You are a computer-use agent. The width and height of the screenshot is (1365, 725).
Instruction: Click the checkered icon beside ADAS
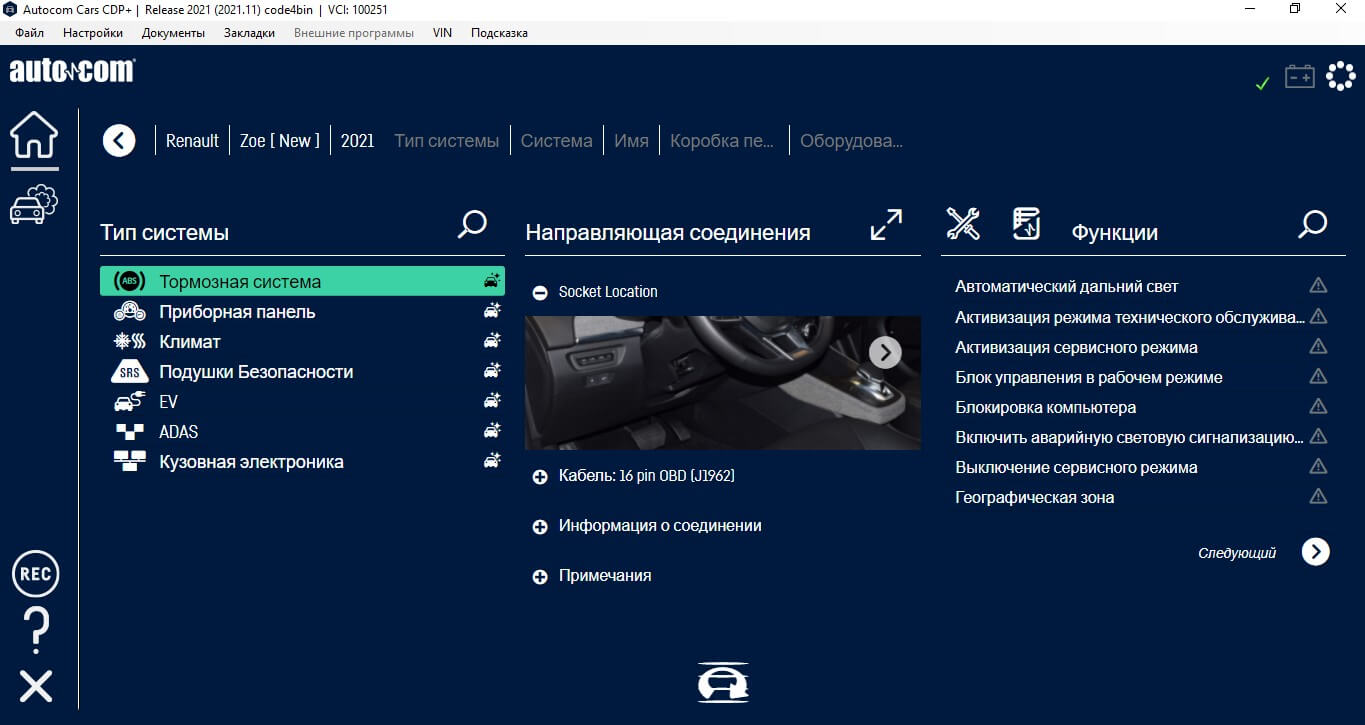(130, 432)
